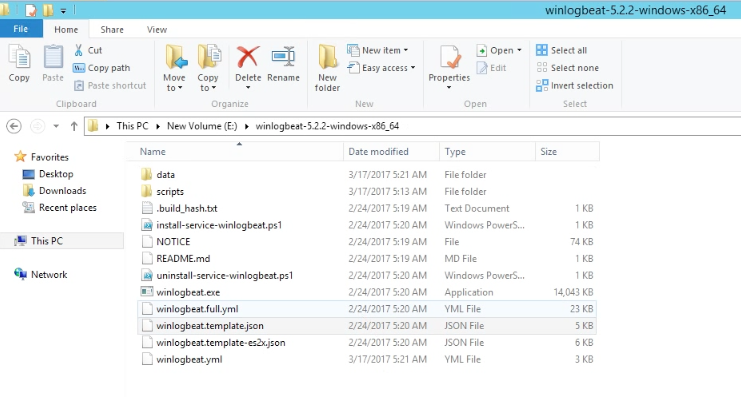This screenshot has height=397, width=741.
Task: Click This PC in address breadcrumb
Action: tap(132, 126)
